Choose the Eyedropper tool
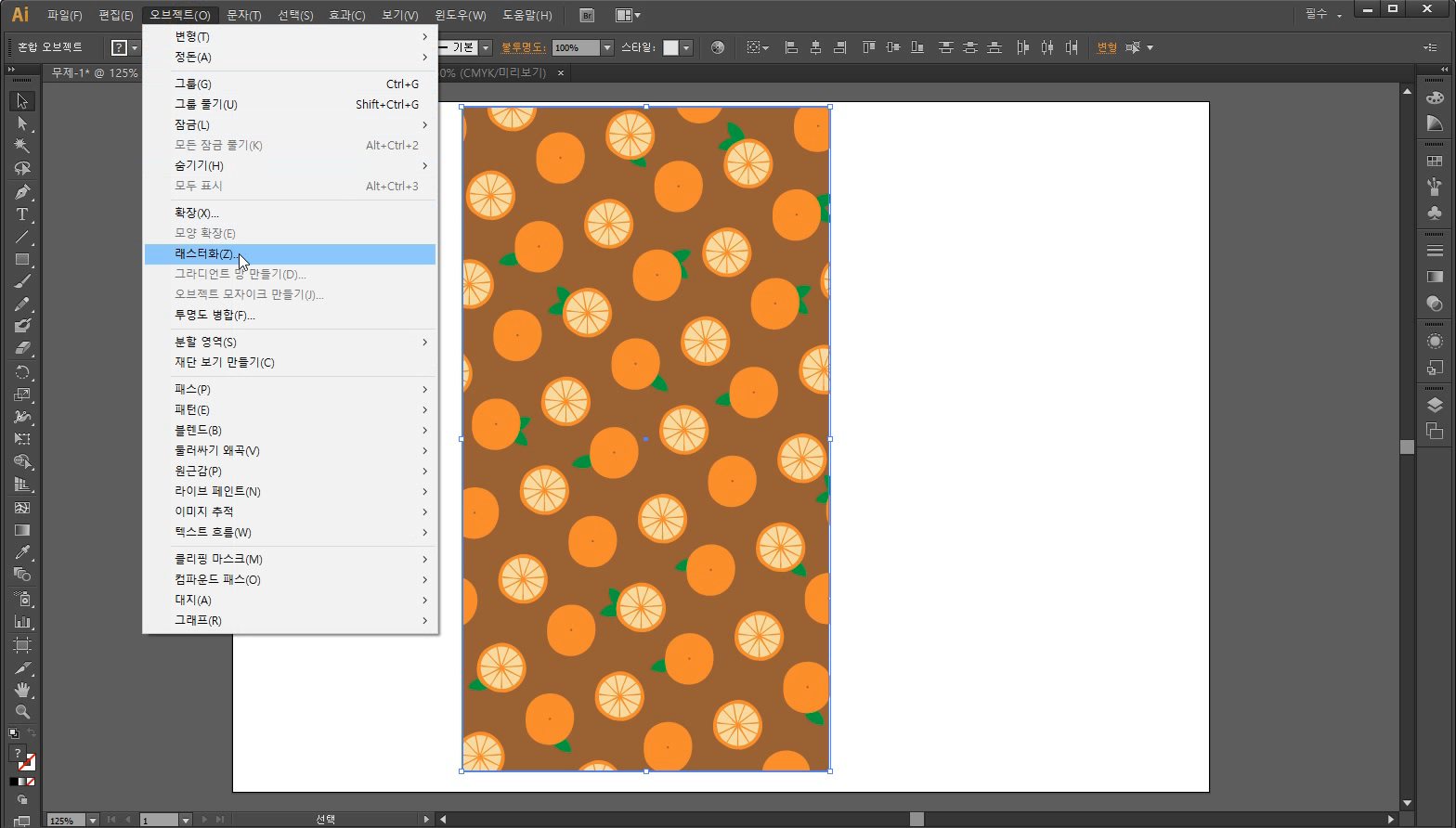This screenshot has height=828, width=1456. click(x=22, y=553)
